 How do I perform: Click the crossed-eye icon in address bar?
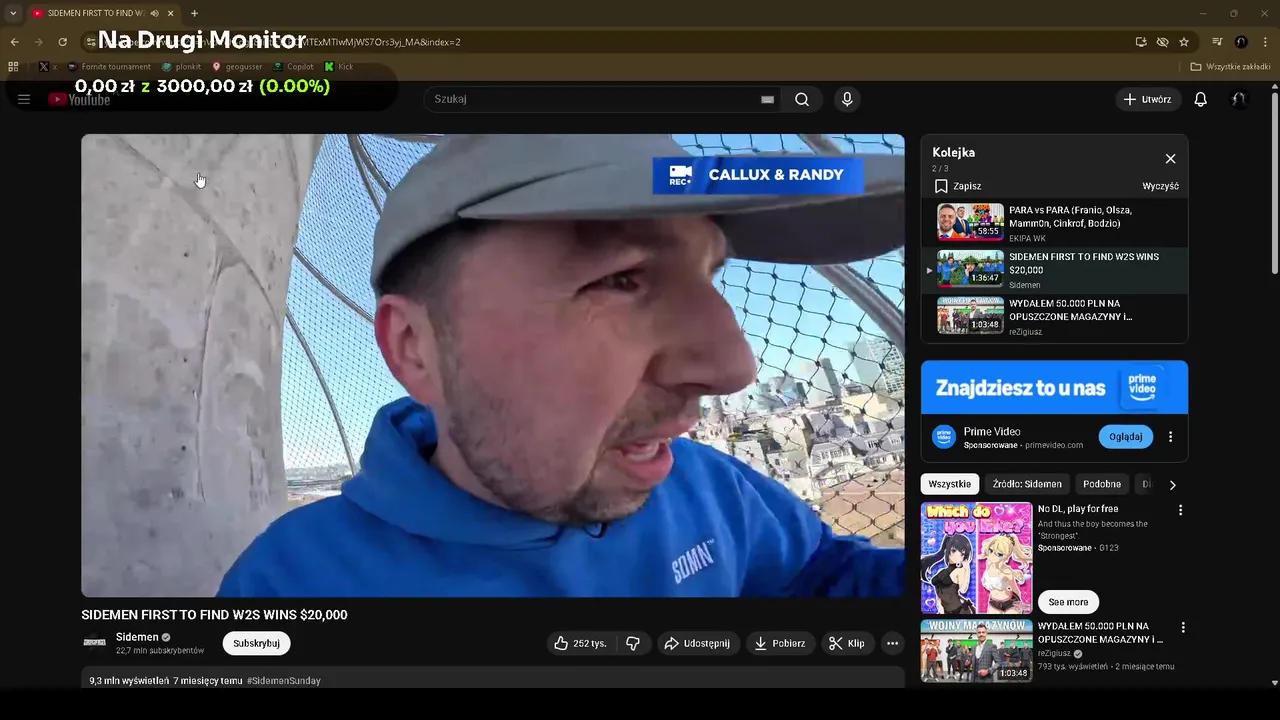coord(1162,42)
